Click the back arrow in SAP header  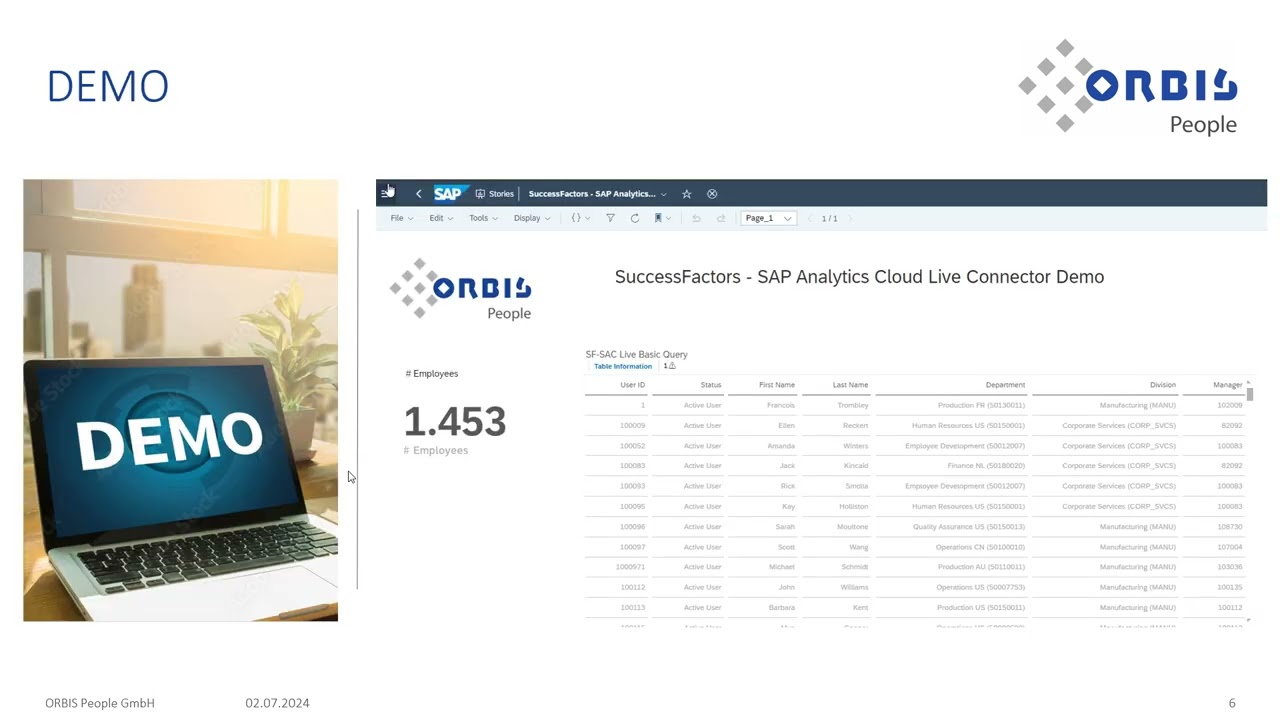click(x=418, y=194)
